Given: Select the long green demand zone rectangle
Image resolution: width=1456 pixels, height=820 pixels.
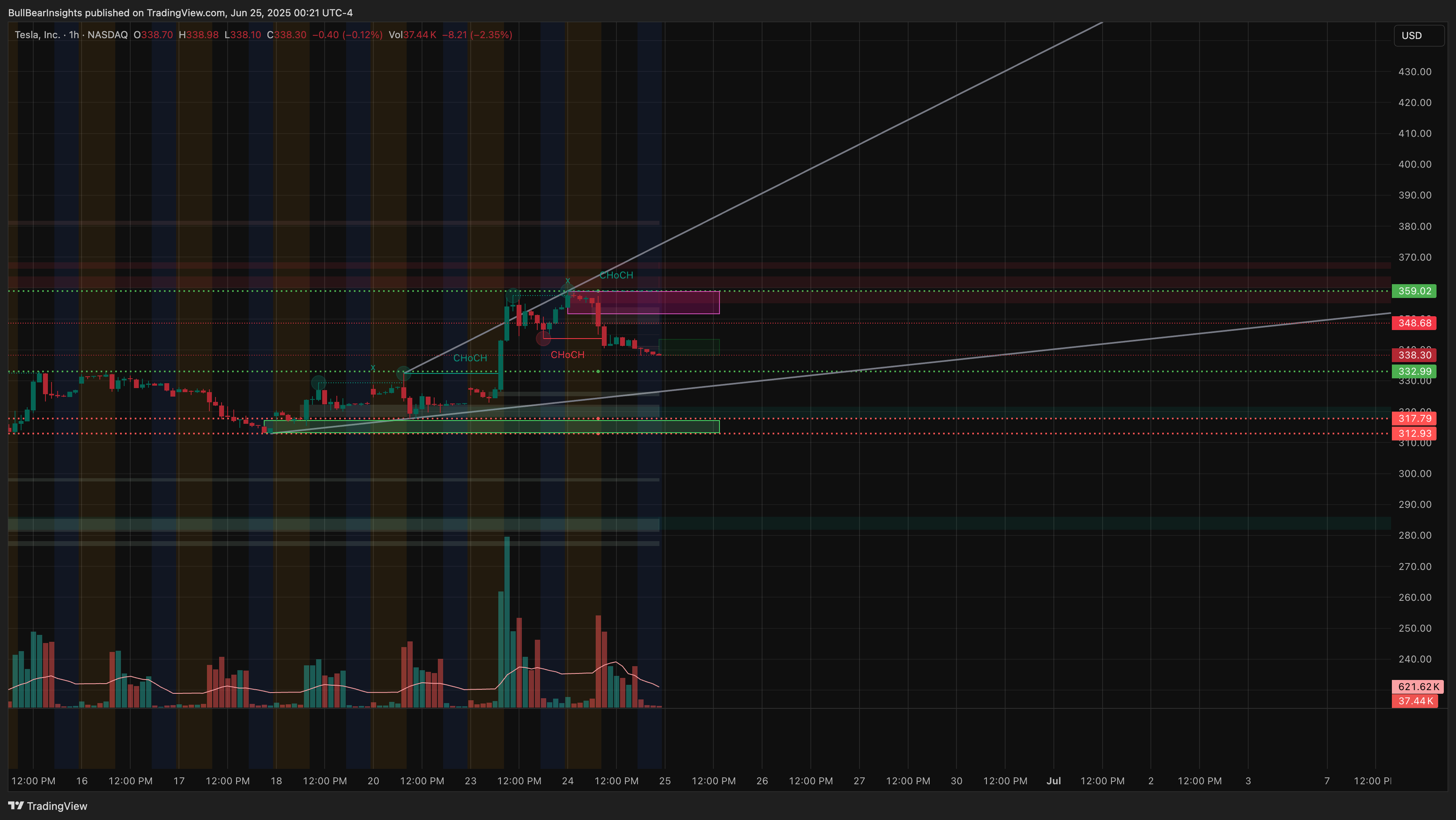Looking at the screenshot, I should tap(492, 427).
